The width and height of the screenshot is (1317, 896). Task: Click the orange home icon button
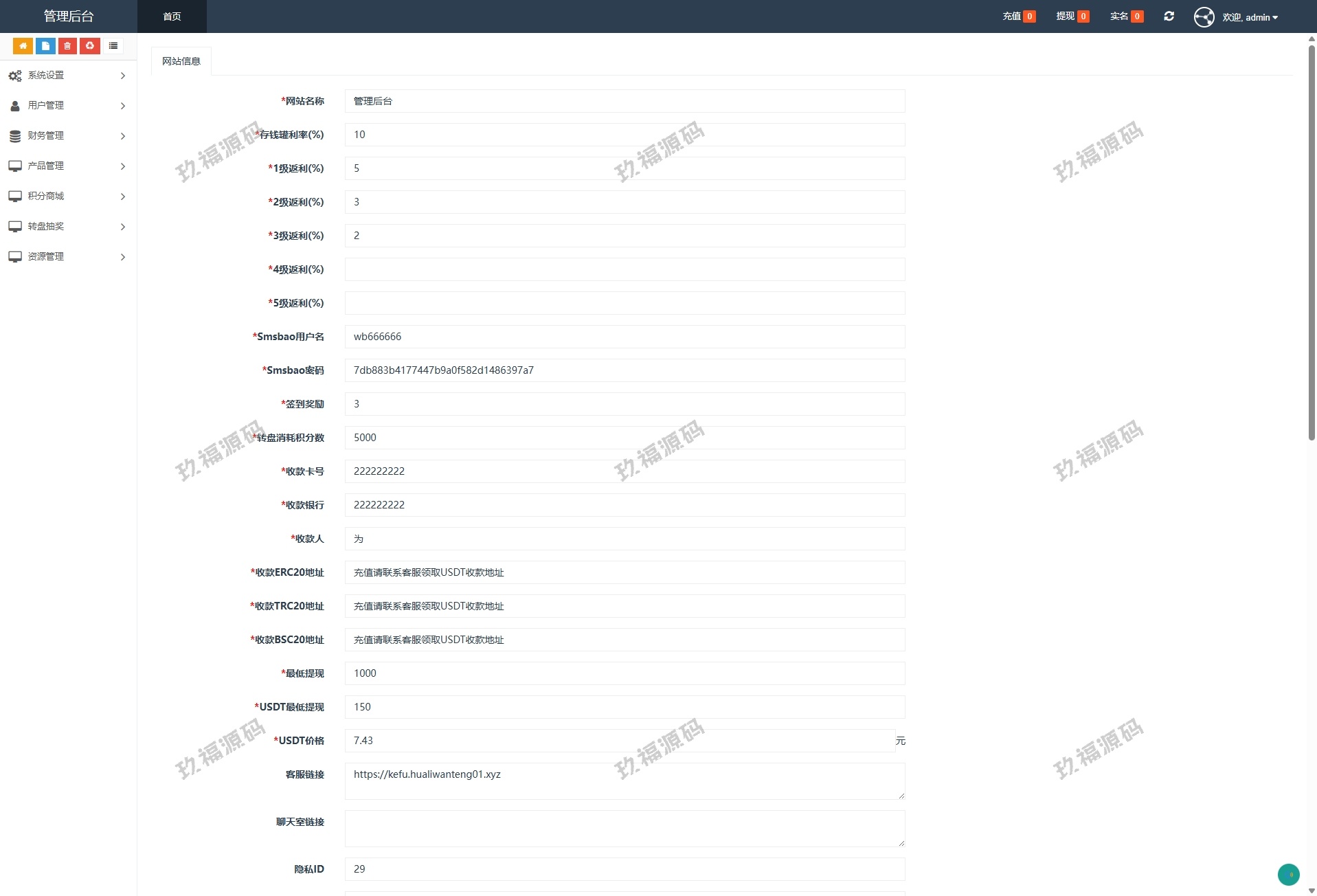click(23, 46)
